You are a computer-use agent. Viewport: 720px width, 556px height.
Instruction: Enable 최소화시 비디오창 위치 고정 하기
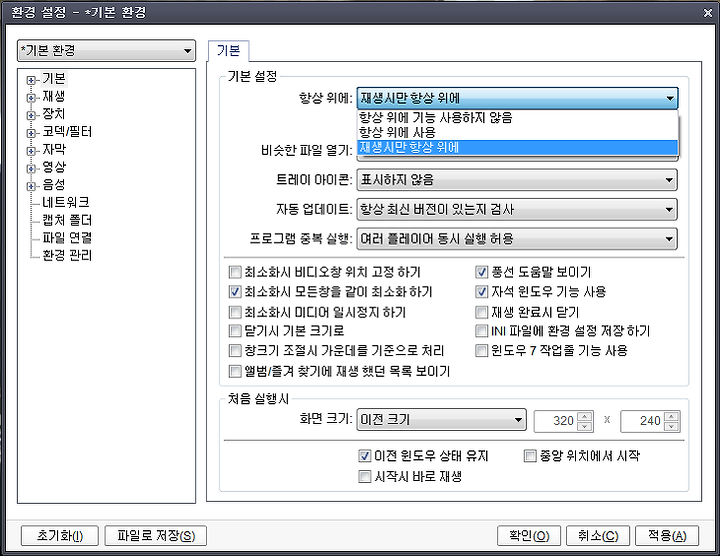click(235, 272)
